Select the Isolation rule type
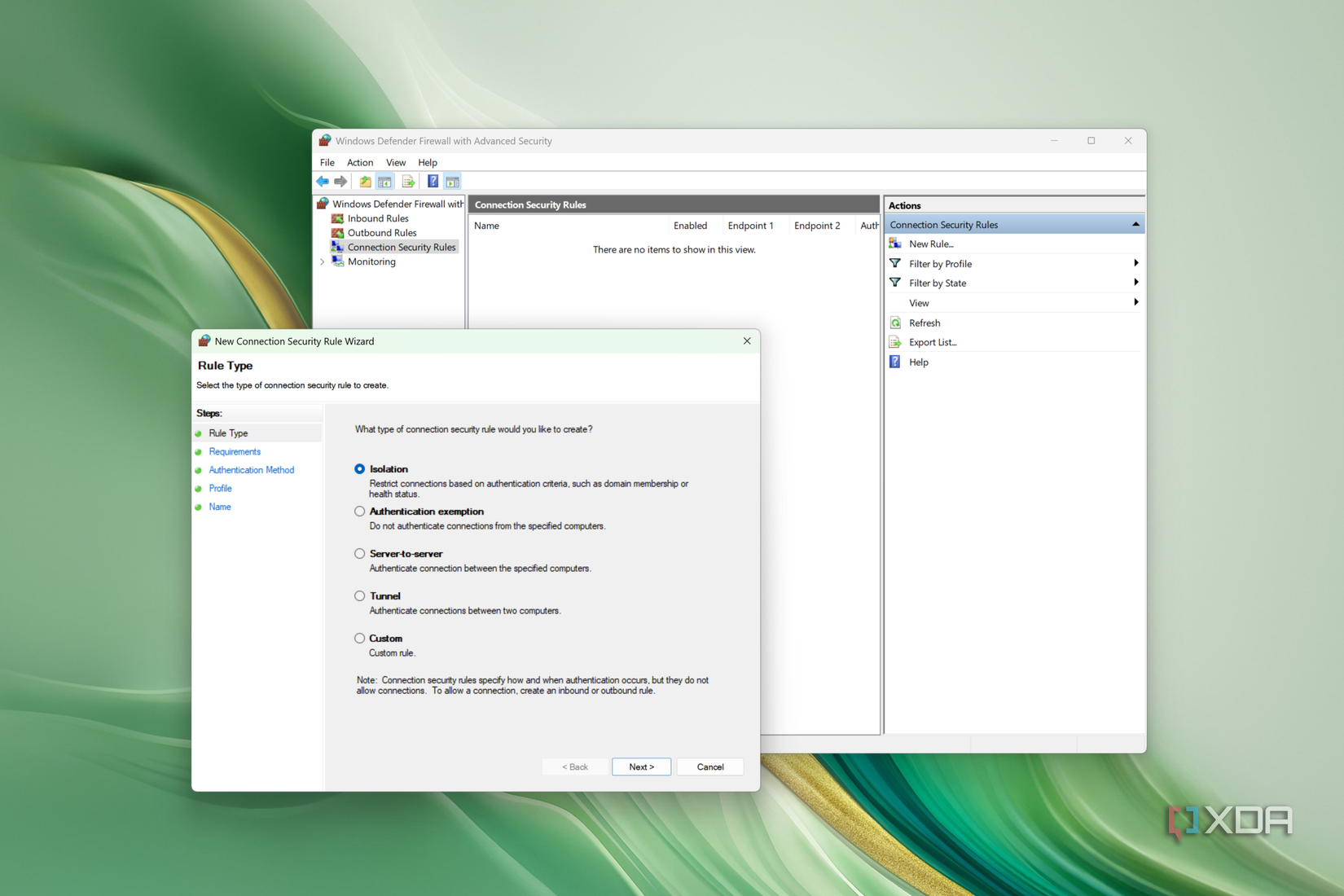 359,468
